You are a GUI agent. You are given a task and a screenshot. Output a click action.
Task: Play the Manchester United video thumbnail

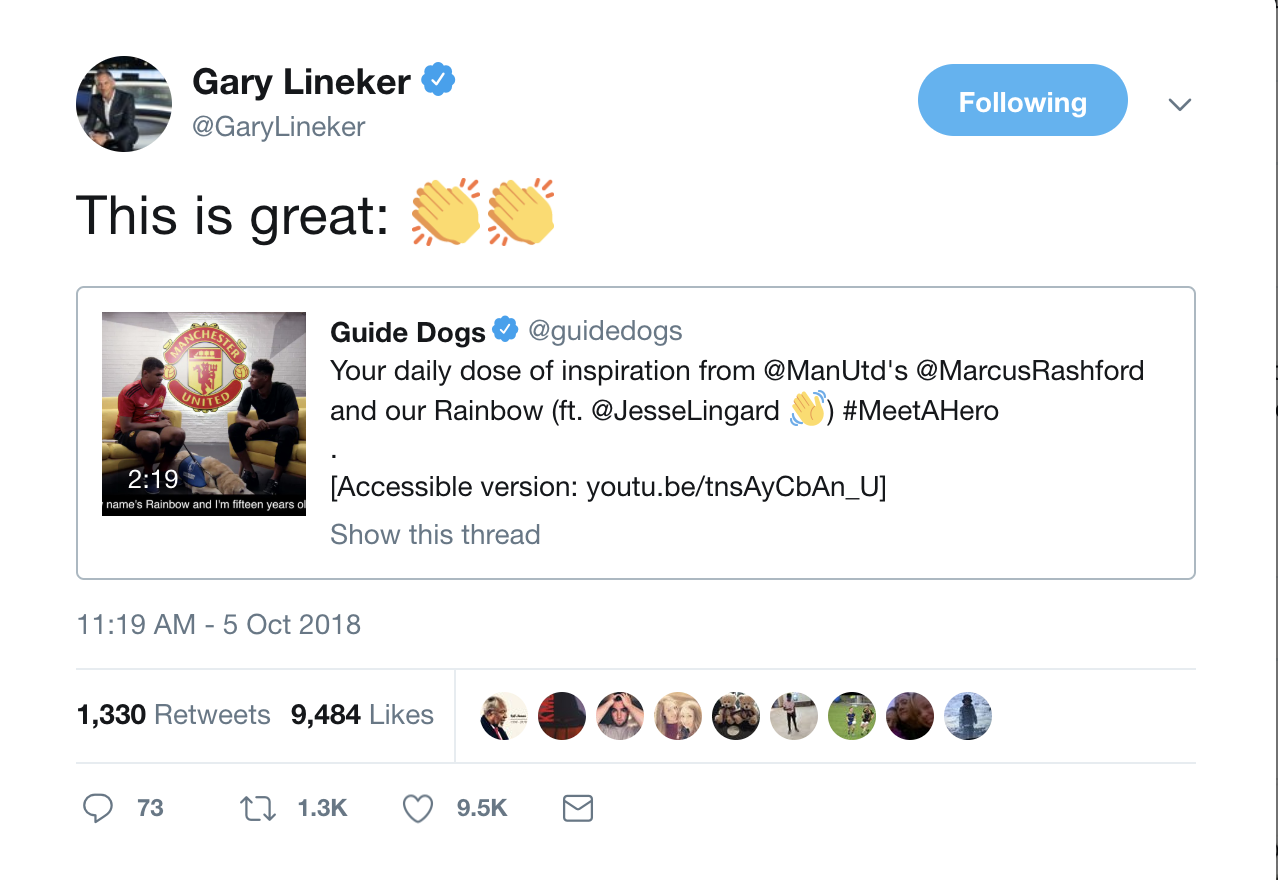[204, 414]
